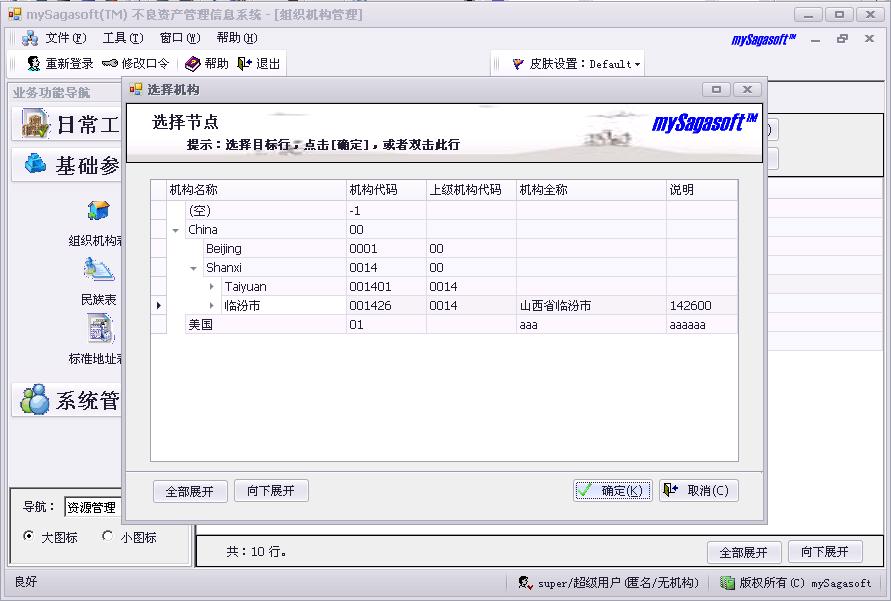Click the exit (退出) toolbar icon
The width and height of the screenshot is (891, 601).
click(x=244, y=64)
